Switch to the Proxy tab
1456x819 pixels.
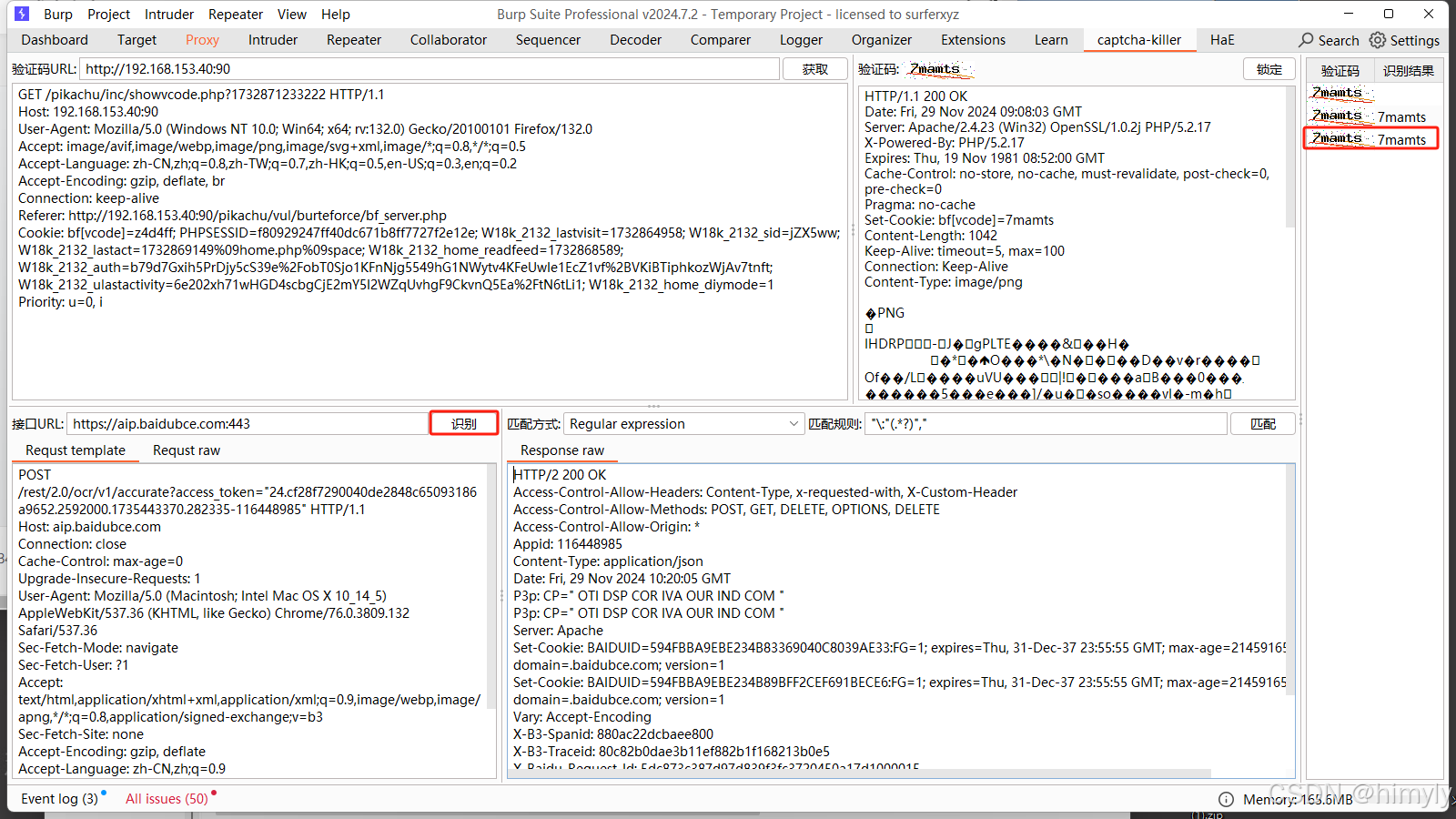click(202, 40)
